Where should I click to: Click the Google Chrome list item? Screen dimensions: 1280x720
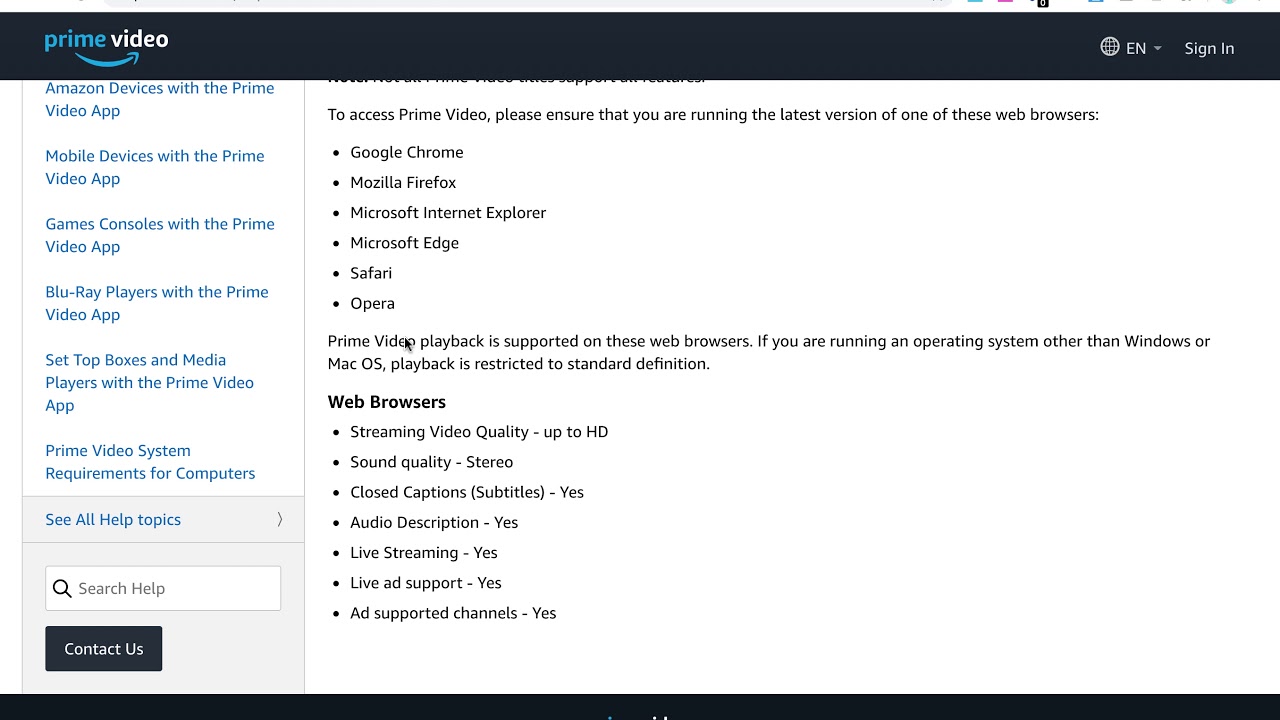[406, 152]
